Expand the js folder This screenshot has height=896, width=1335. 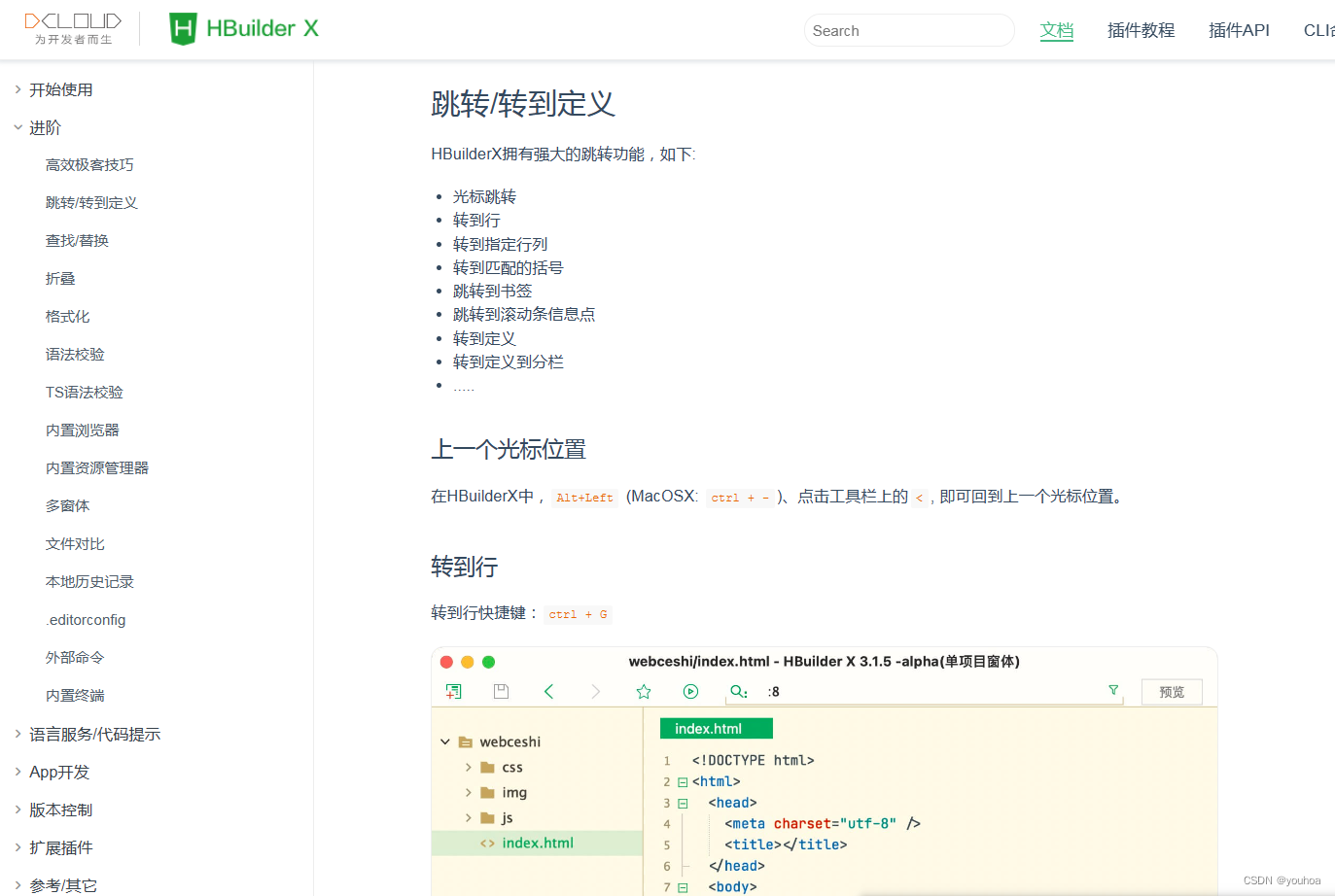469,817
